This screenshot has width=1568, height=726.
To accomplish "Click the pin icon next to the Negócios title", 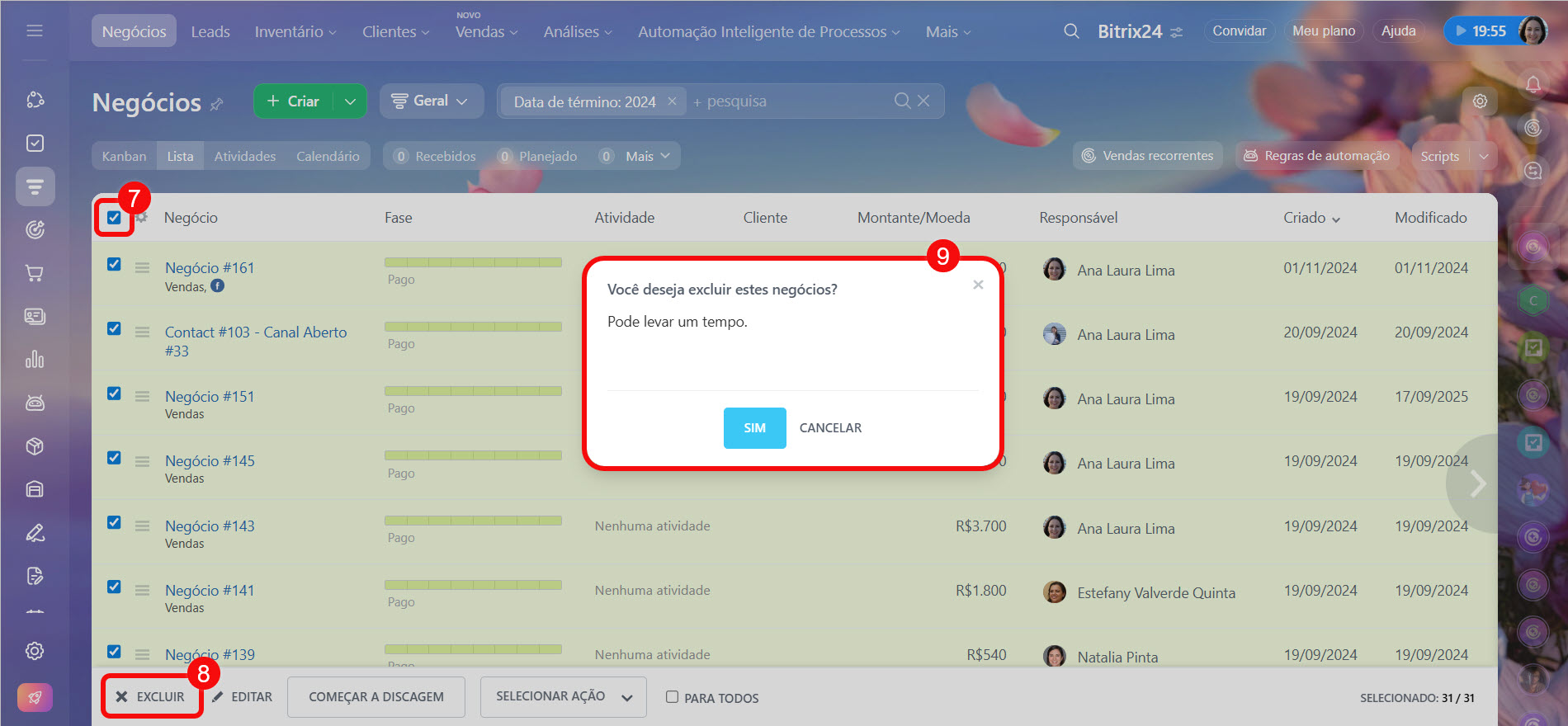I will (x=217, y=104).
